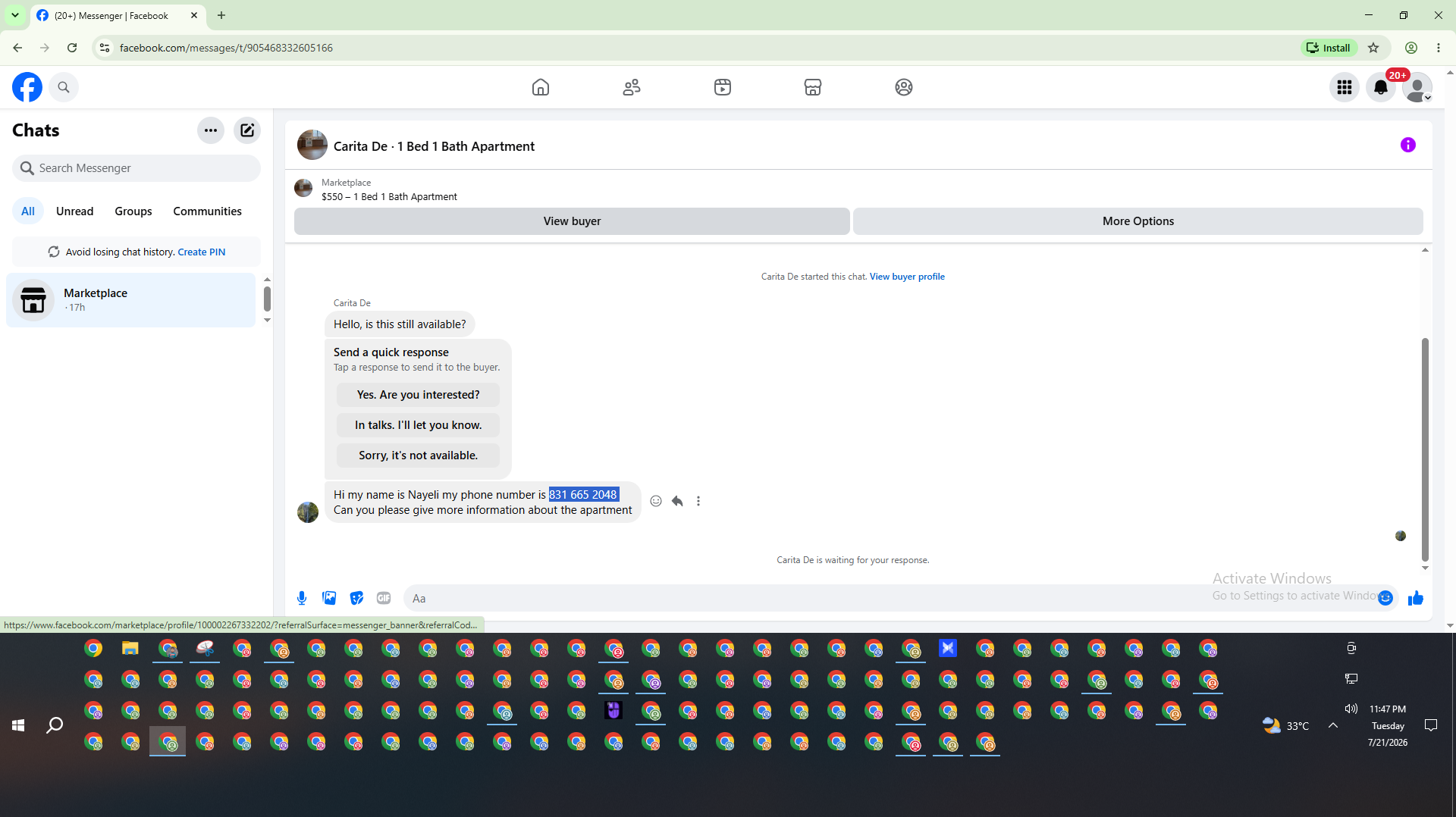Image resolution: width=1456 pixels, height=817 pixels.
Task: Switch to the Groups tab
Action: (133, 211)
